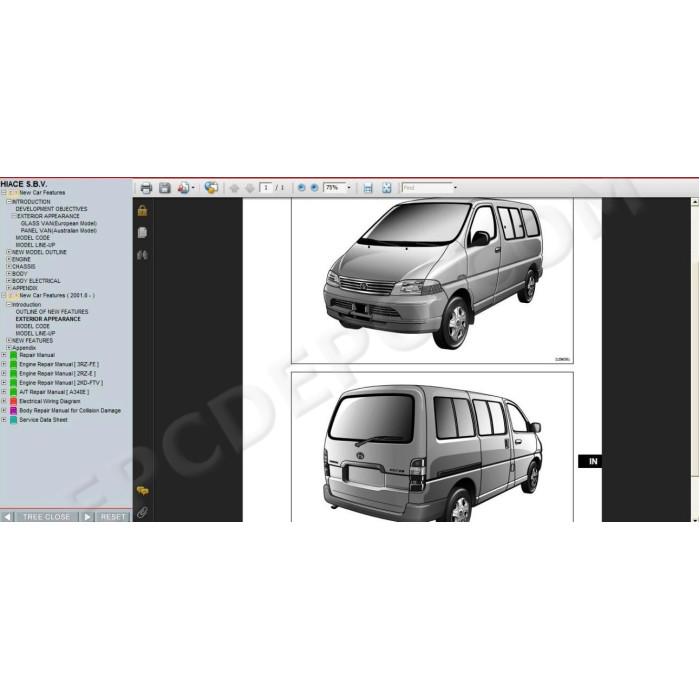Click the page number input field
The width and height of the screenshot is (700, 700).
click(266, 188)
